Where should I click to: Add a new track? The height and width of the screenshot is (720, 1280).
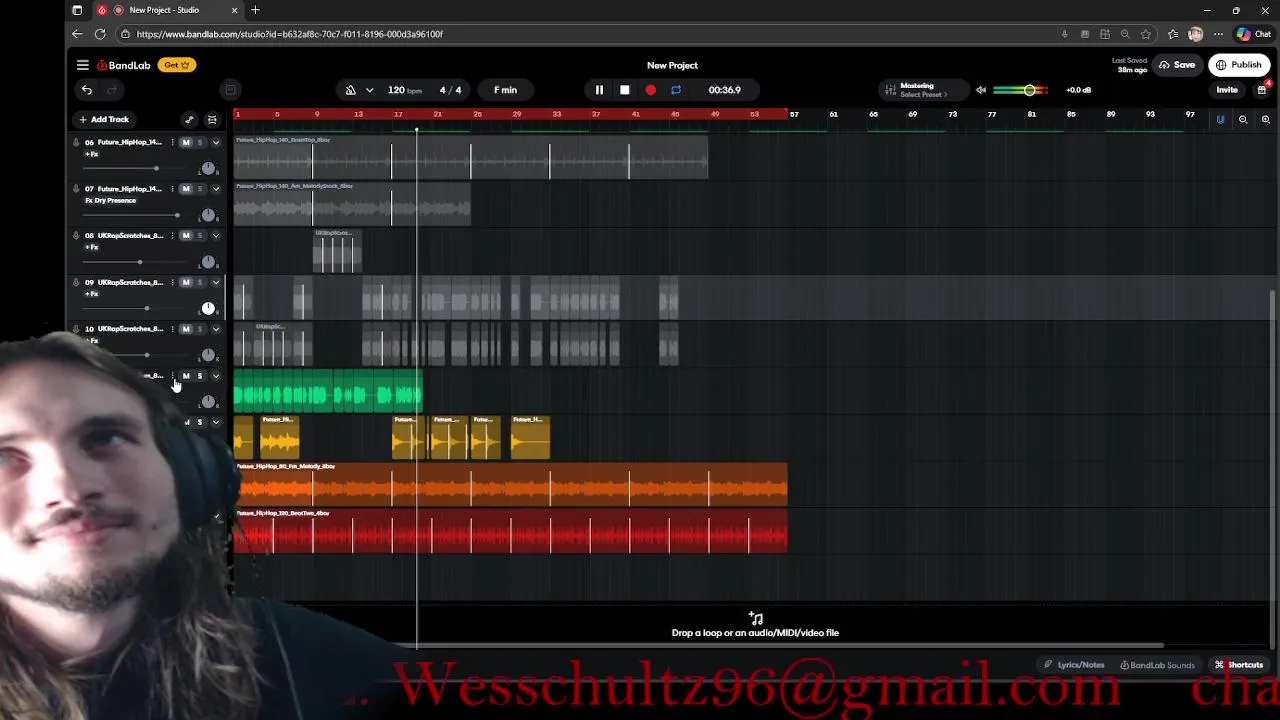[104, 119]
